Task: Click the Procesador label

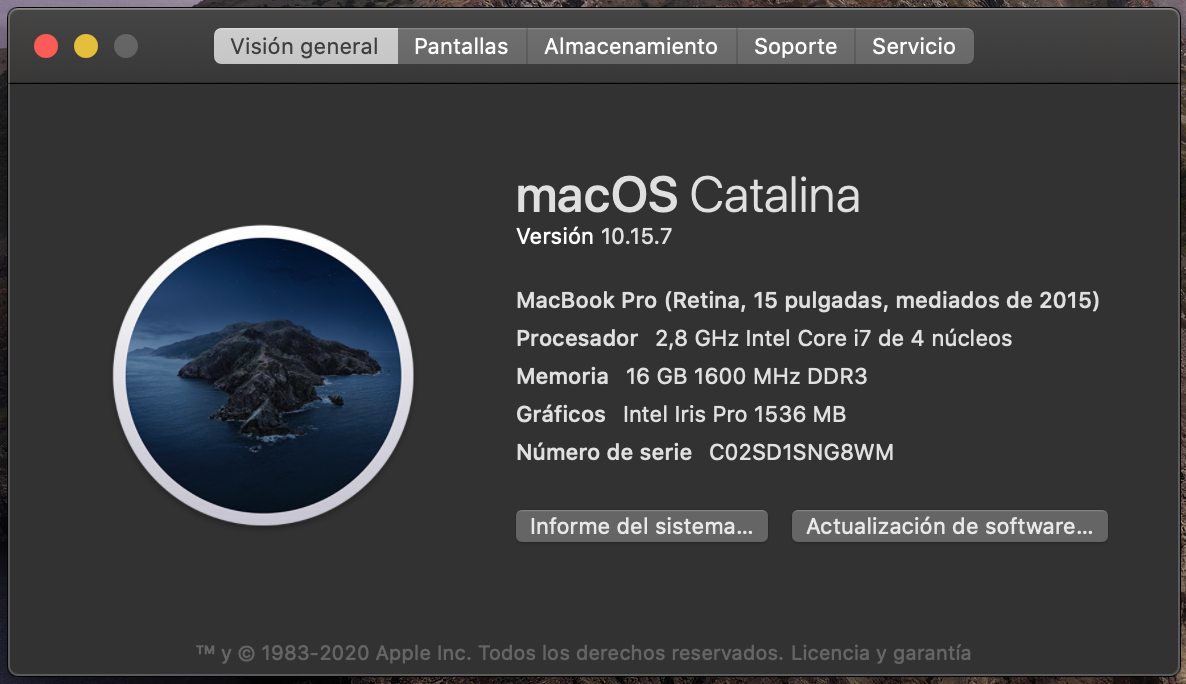Action: 577,338
